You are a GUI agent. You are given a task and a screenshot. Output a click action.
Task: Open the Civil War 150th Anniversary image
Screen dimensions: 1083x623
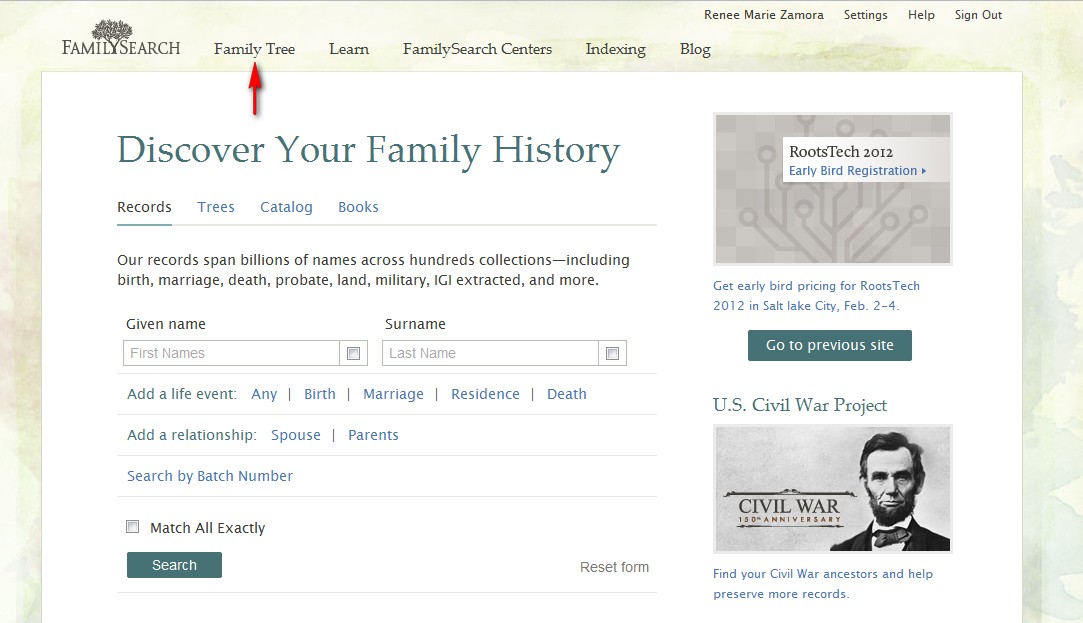(x=833, y=489)
